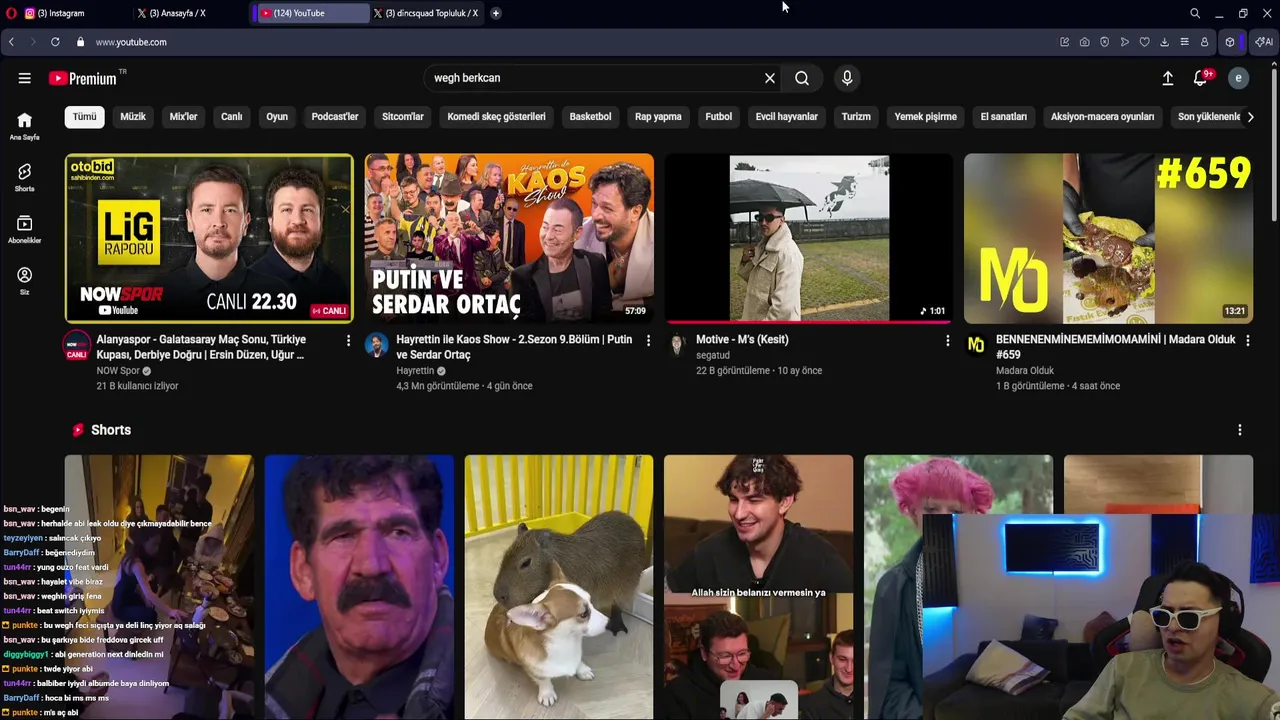The image size is (1280, 720).
Task: Open options for Motive - M's video
Action: coord(947,341)
